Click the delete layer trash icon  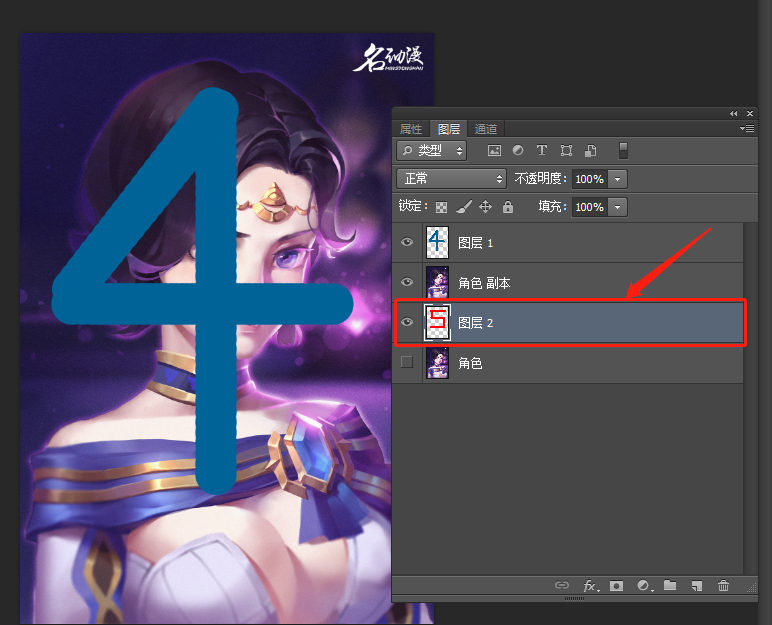coord(724,586)
